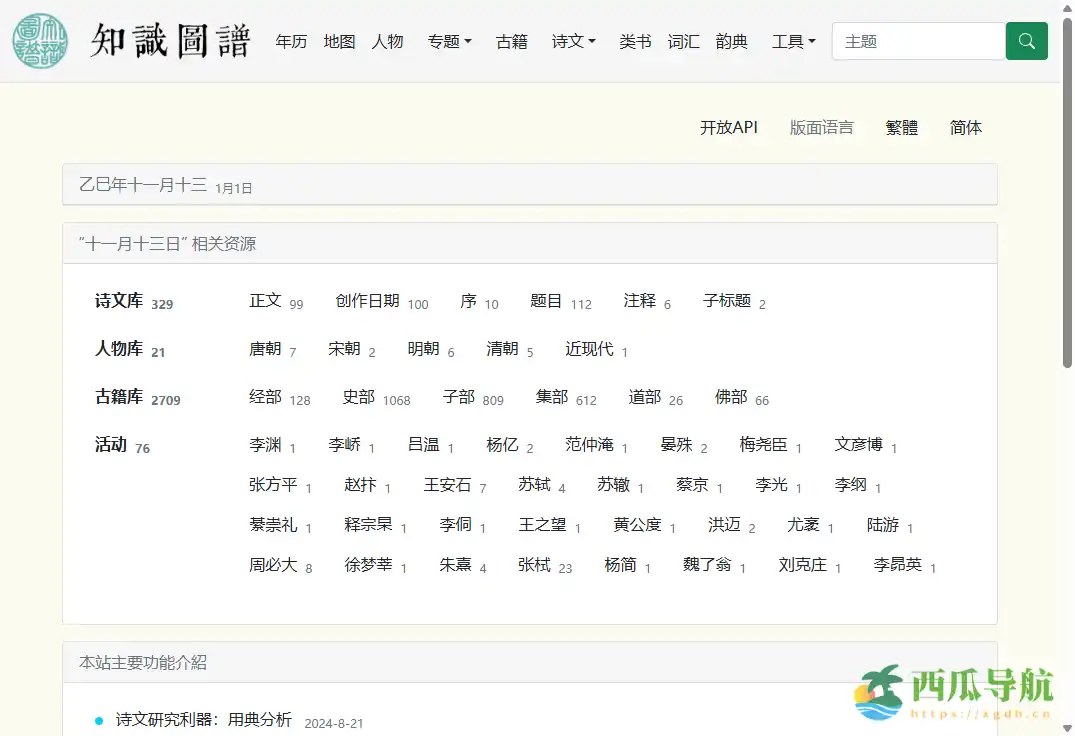Select 版面语言 option

(x=822, y=128)
